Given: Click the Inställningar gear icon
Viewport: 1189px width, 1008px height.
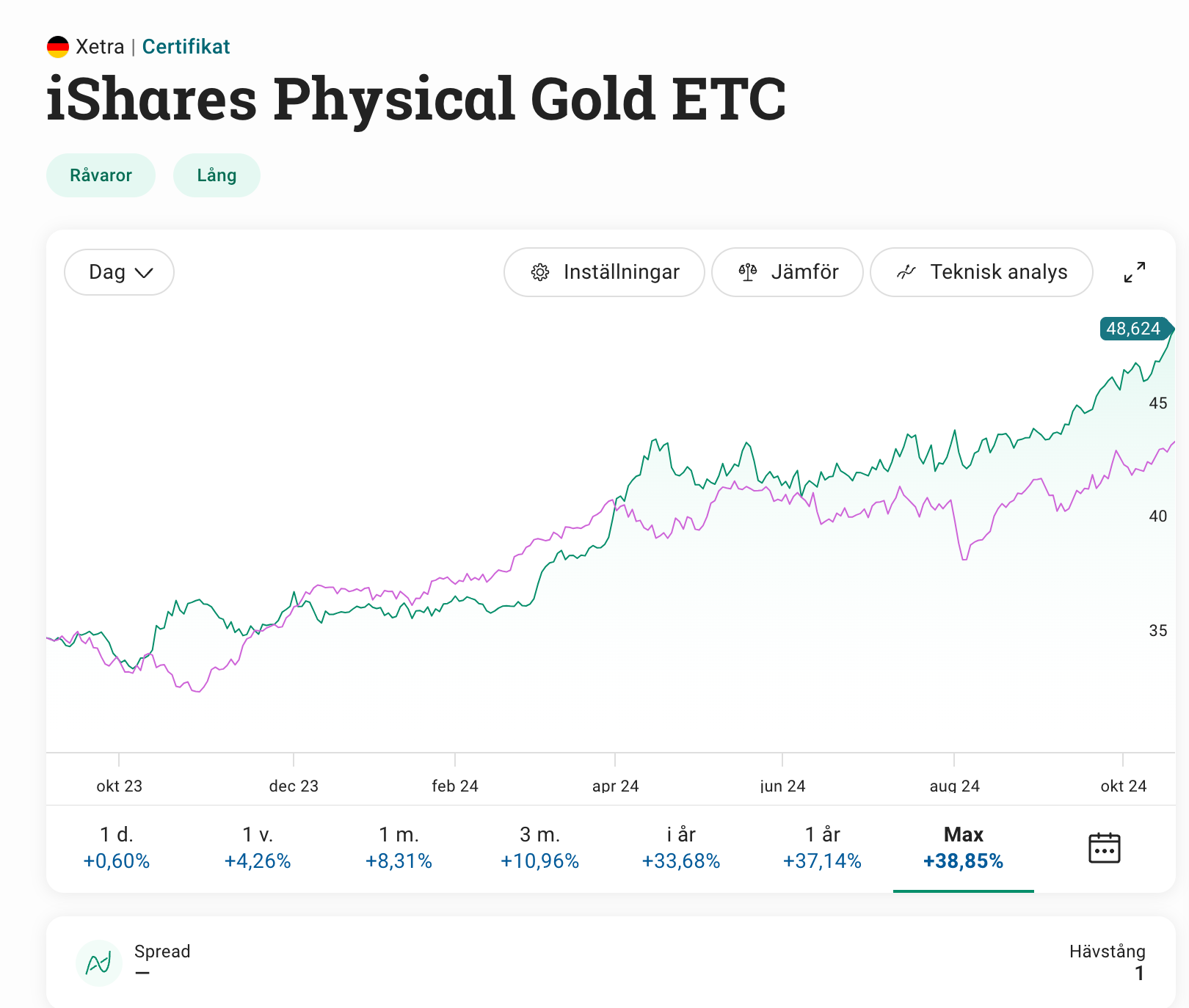Looking at the screenshot, I should (x=540, y=272).
